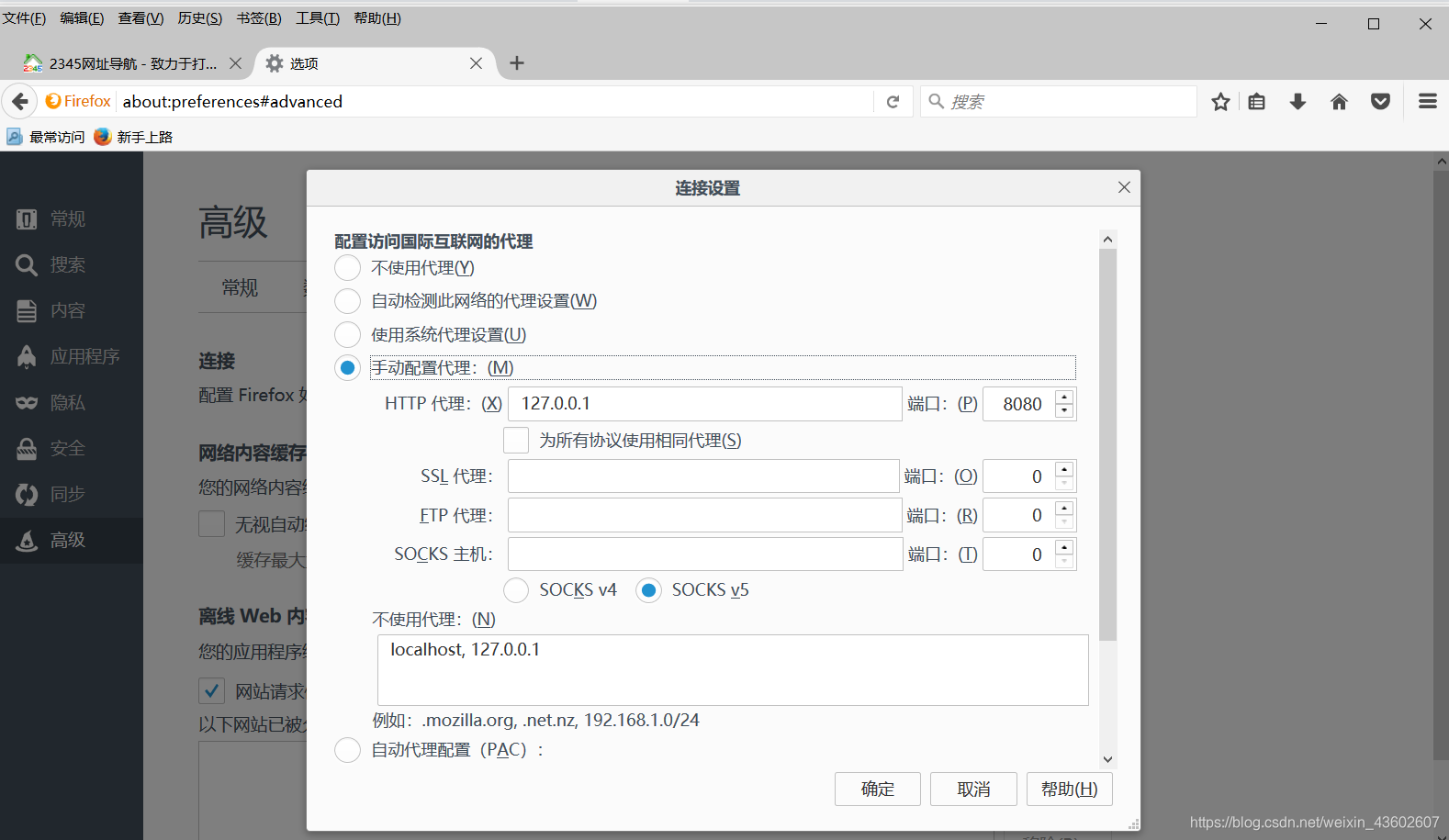Bookmark this page with the star icon
This screenshot has height=840, width=1449.
click(1220, 102)
